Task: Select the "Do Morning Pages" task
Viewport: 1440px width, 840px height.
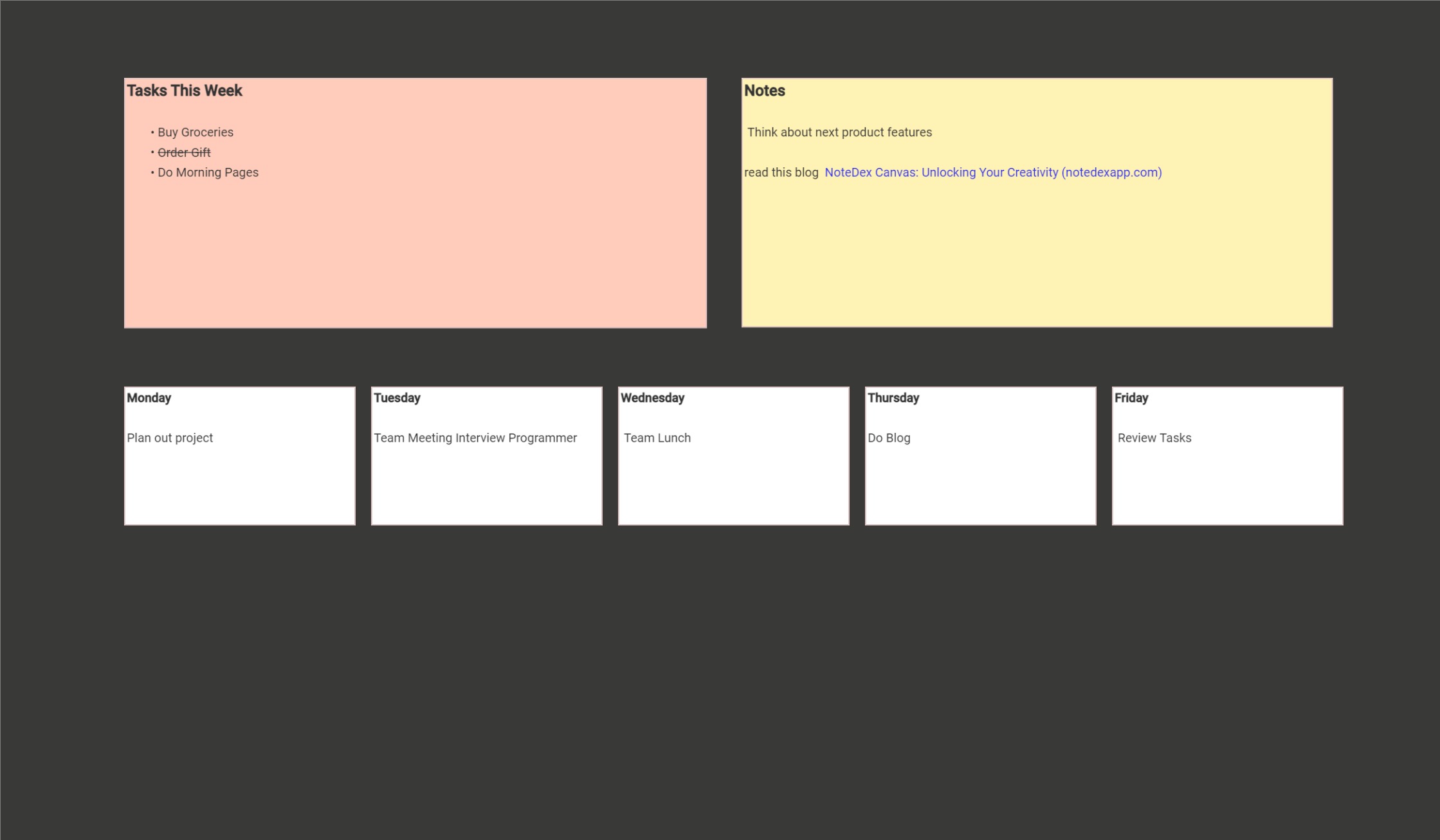Action: [x=208, y=172]
